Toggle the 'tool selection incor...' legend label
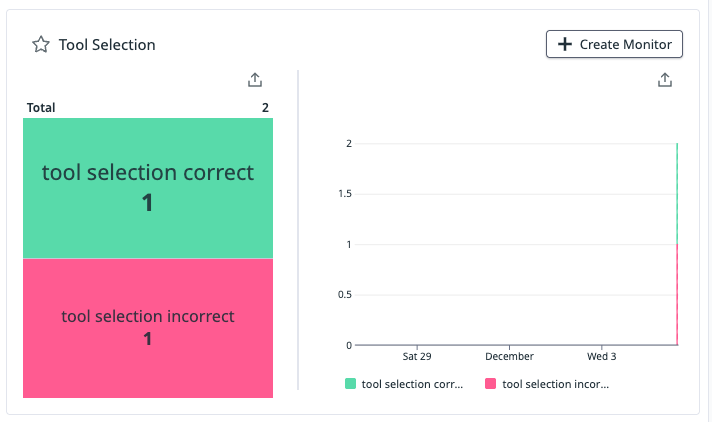Screen dimensions: 712x422 tap(555, 383)
